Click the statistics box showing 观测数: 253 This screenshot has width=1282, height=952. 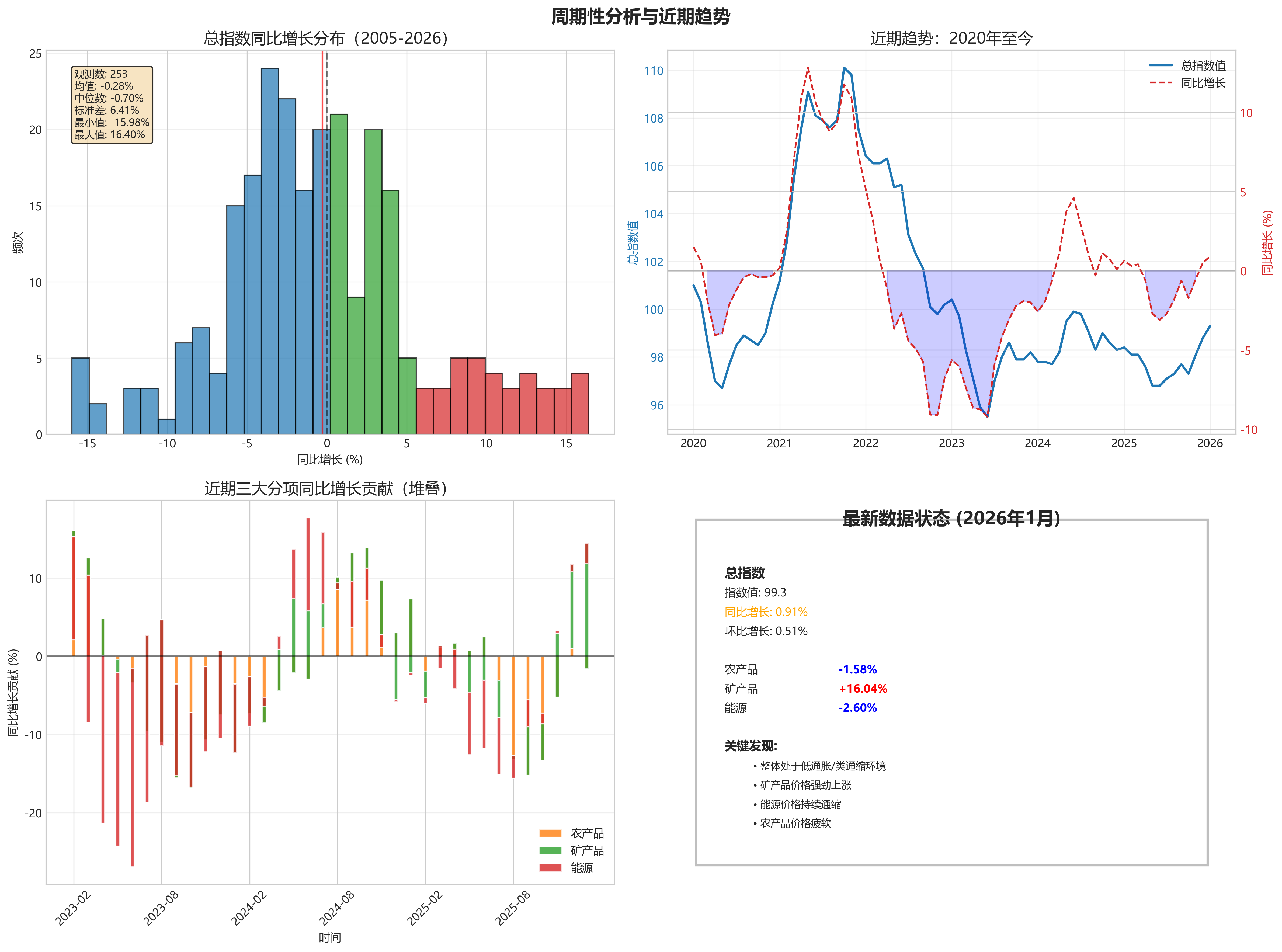112,104
